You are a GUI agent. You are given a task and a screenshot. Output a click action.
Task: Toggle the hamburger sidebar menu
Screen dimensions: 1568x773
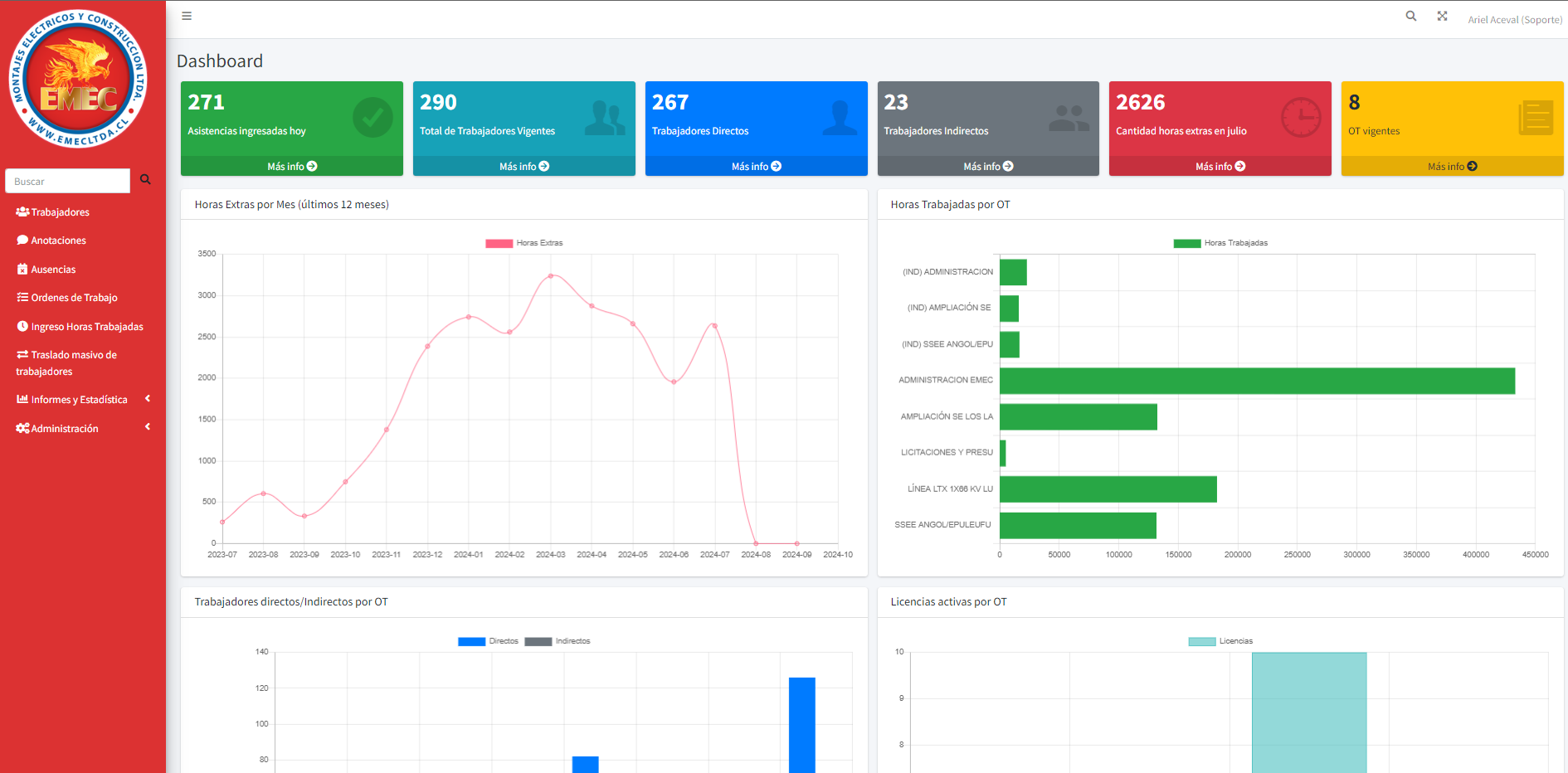[x=187, y=16]
